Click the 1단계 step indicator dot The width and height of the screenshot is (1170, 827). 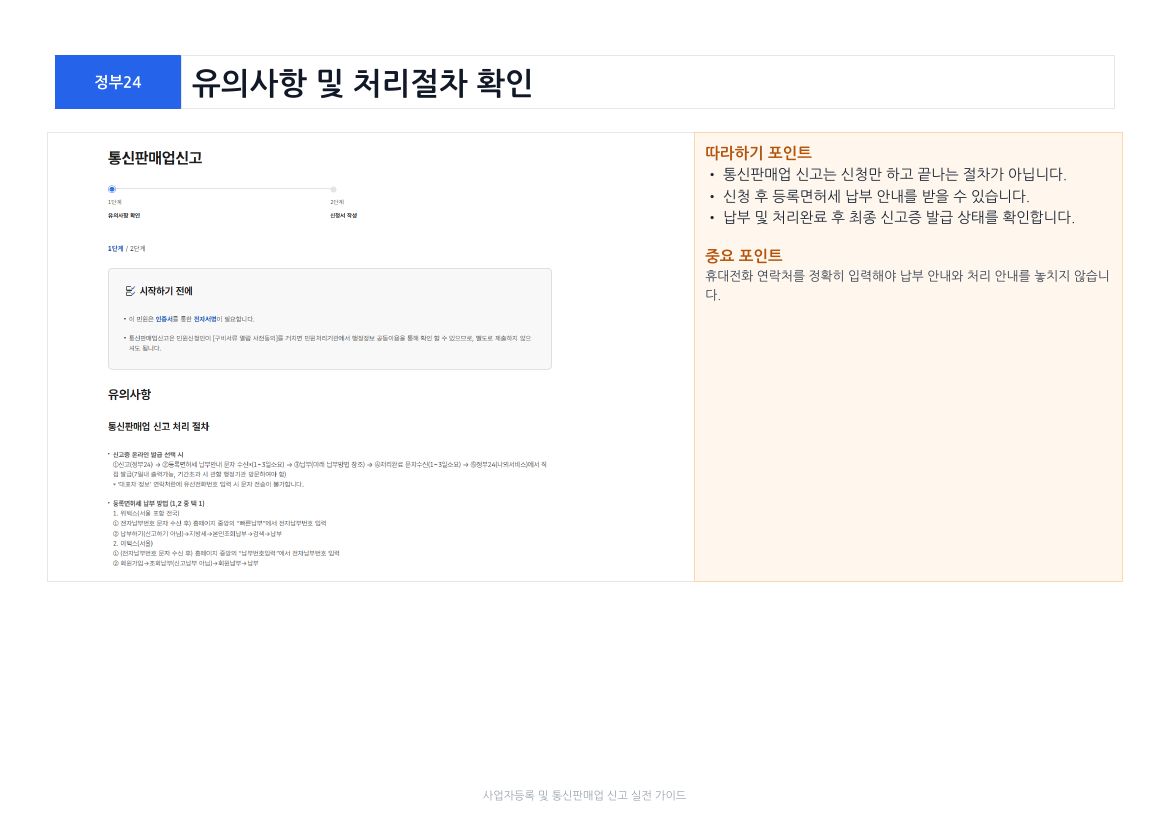click(112, 190)
